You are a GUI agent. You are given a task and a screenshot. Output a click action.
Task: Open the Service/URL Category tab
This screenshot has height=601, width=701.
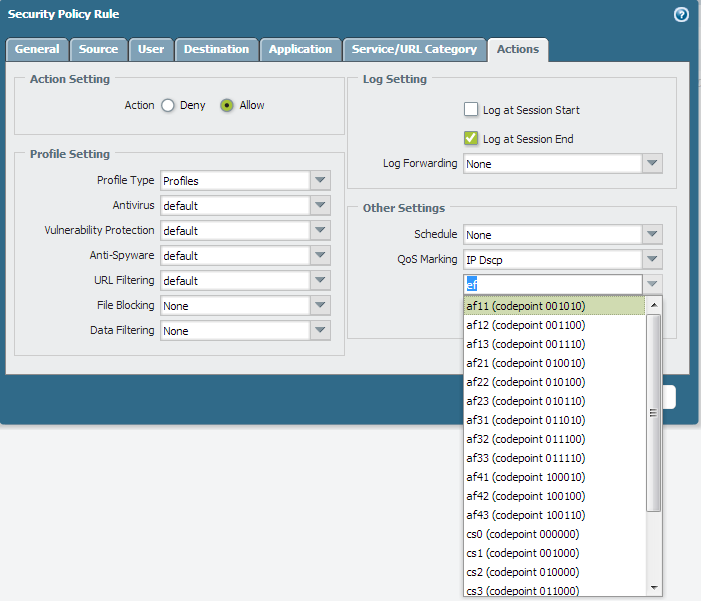click(415, 49)
